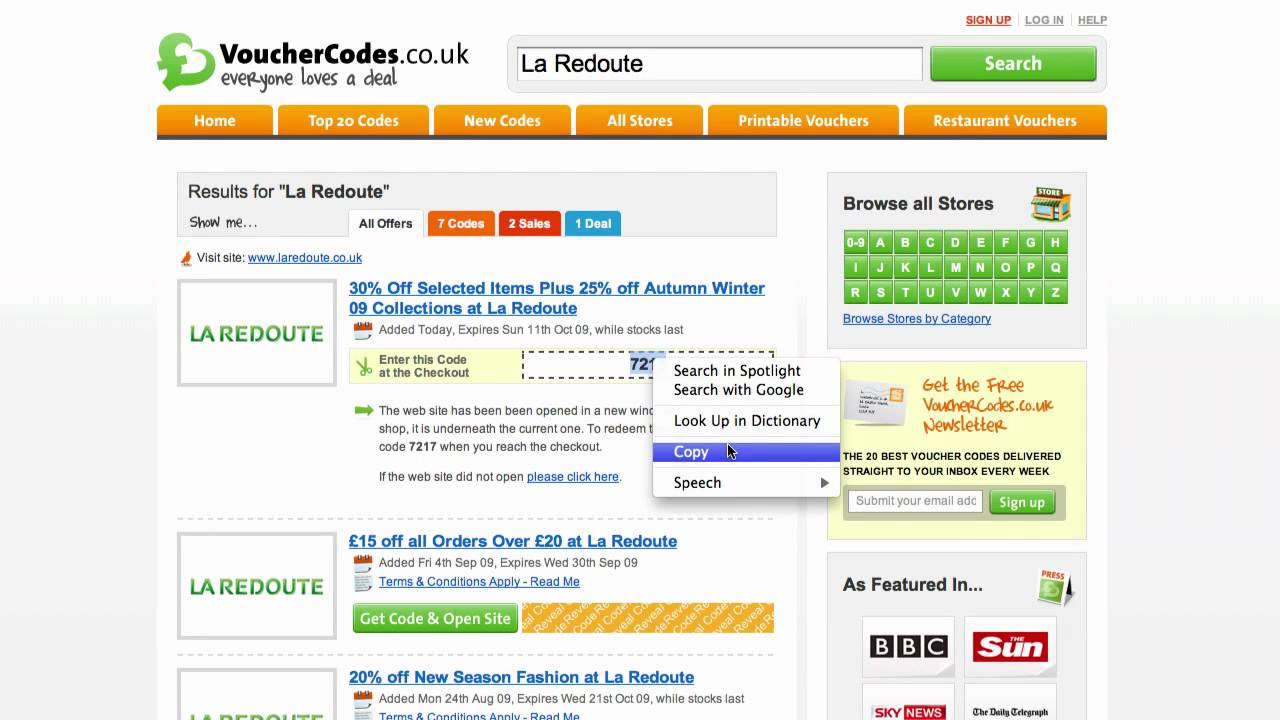
Task: Open the £15 off offer's Terms & Conditions link
Action: coord(479,582)
